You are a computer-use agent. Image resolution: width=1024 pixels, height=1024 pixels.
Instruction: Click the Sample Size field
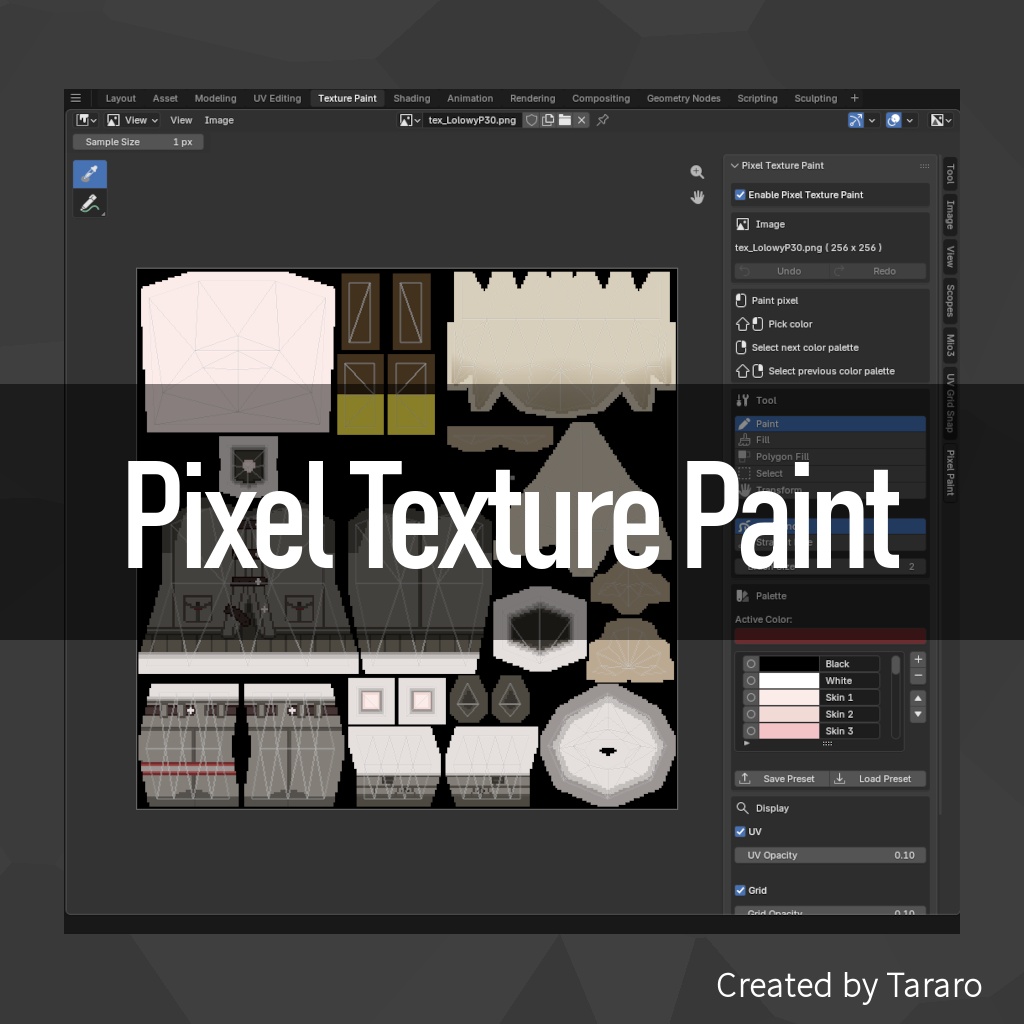138,142
